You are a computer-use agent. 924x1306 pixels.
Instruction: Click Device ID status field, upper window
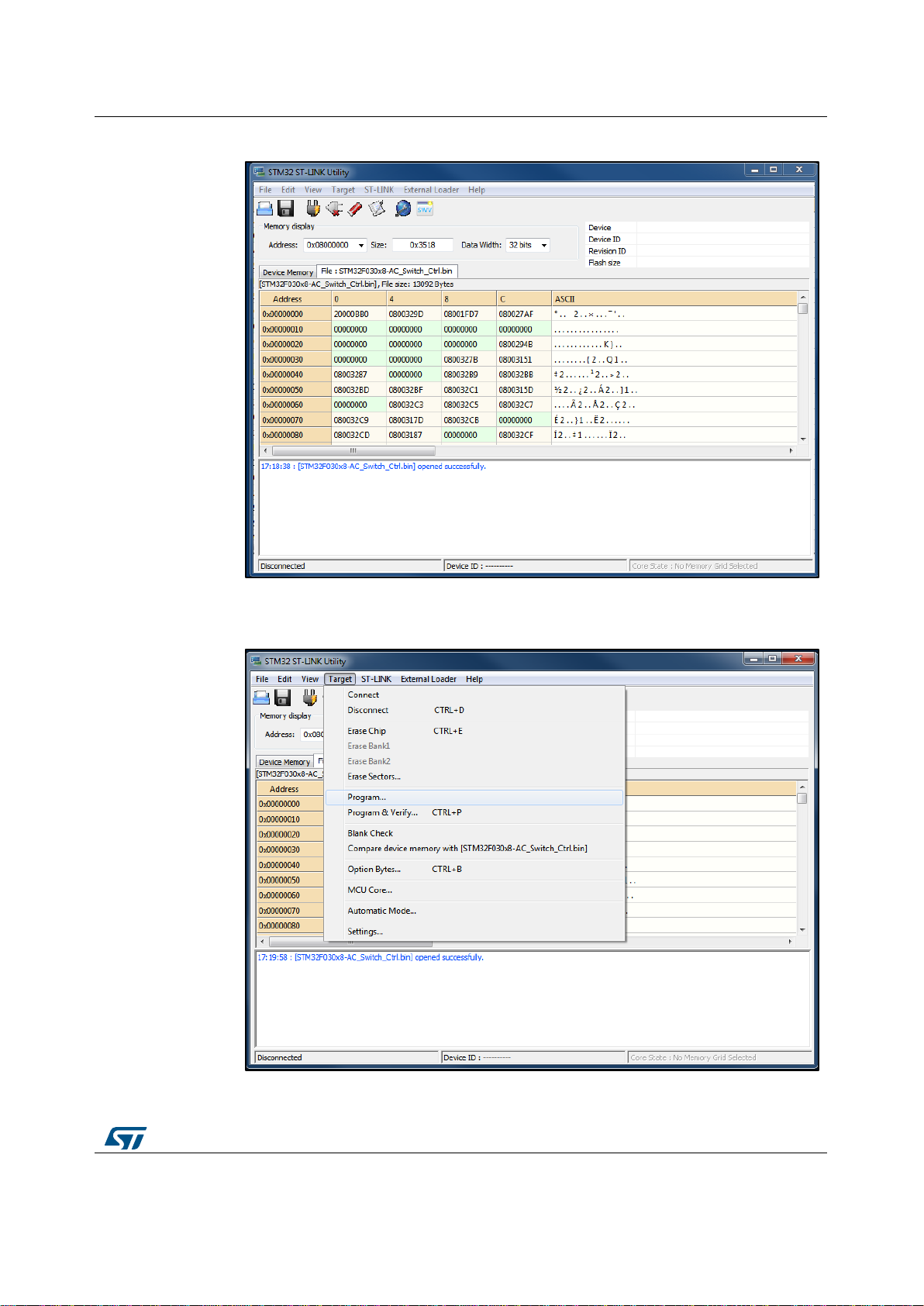tap(535, 566)
